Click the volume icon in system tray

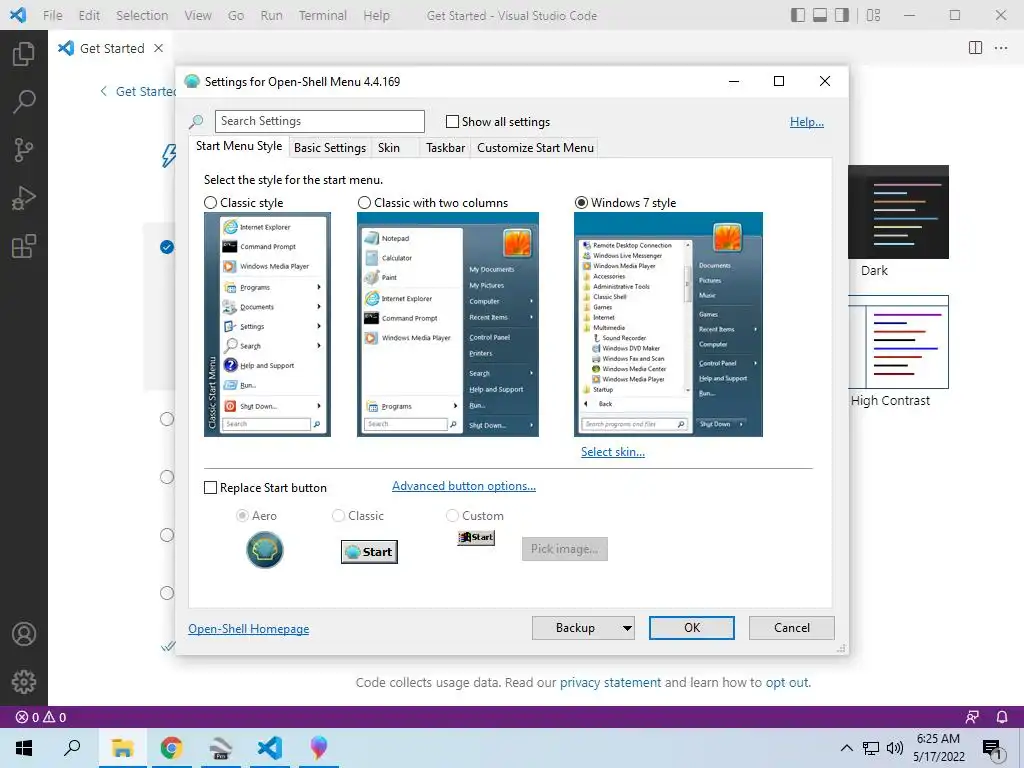(x=895, y=748)
